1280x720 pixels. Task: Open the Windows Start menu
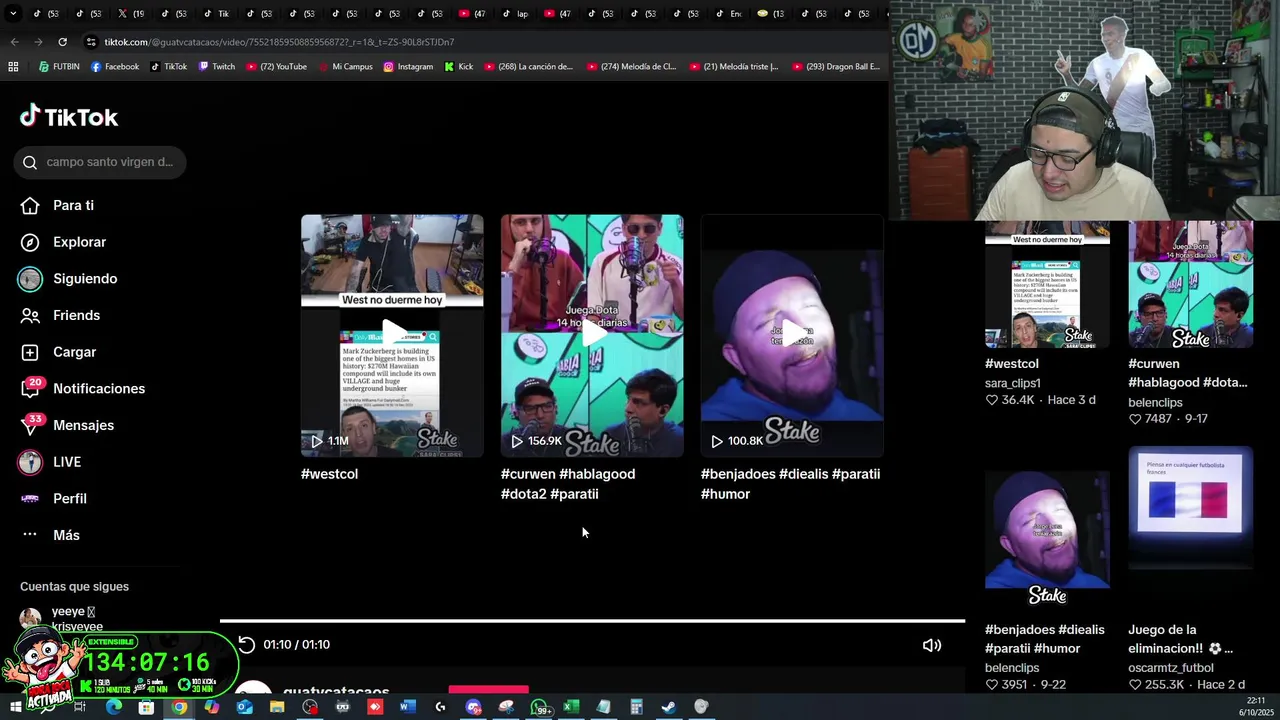point(15,707)
